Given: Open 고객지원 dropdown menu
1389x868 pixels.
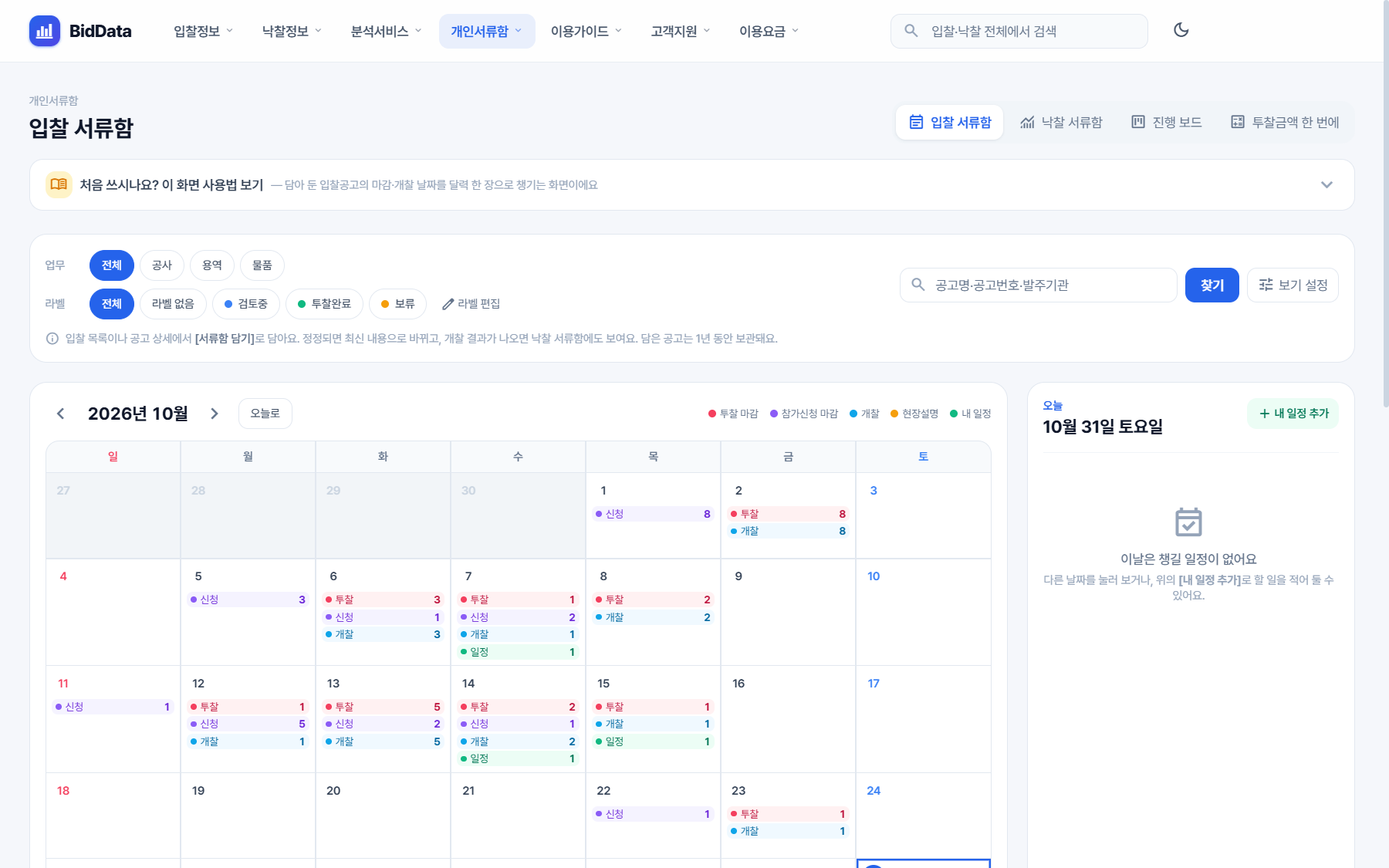Looking at the screenshot, I should point(680,31).
